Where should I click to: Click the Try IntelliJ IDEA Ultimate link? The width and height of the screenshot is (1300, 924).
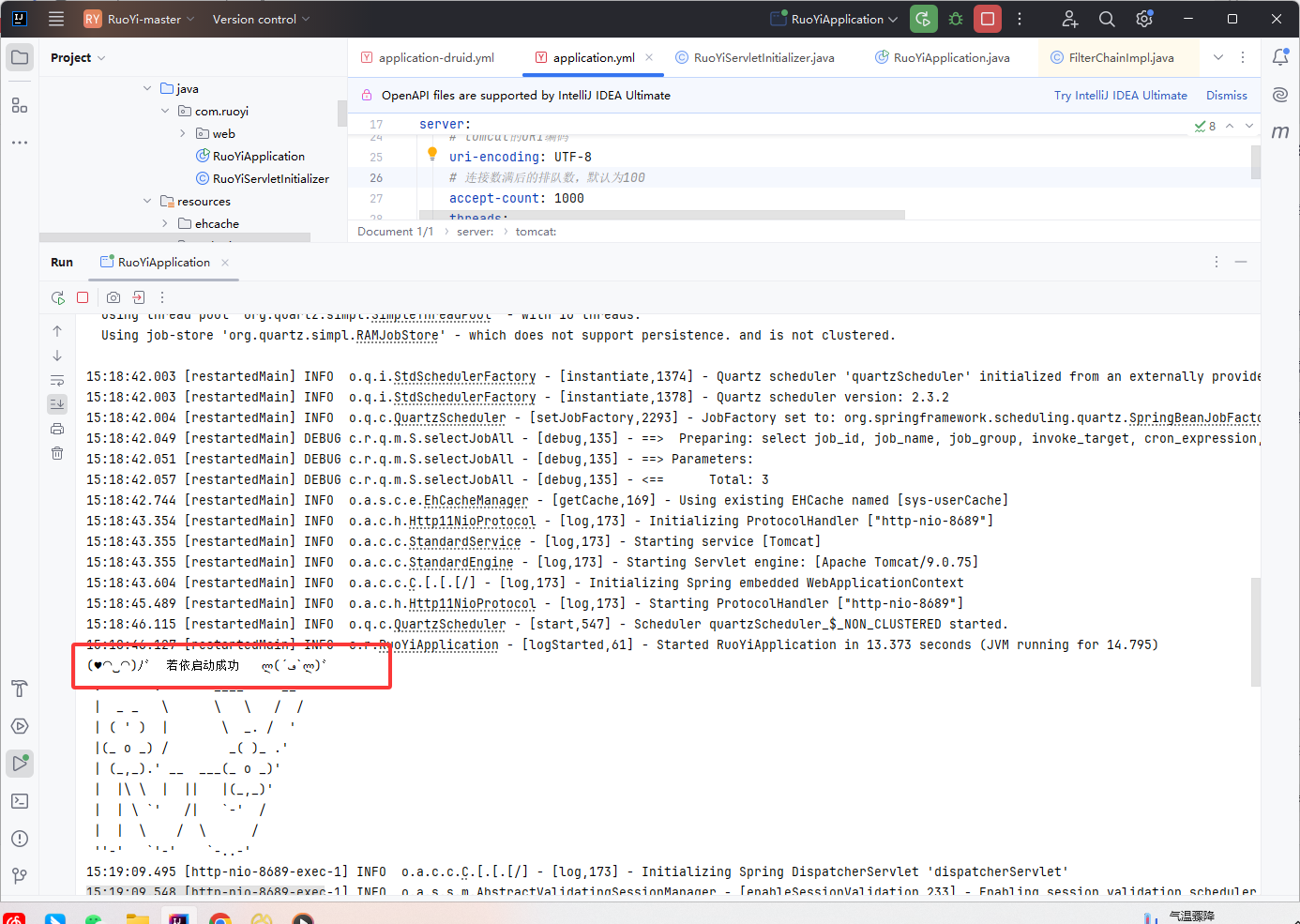click(1121, 96)
